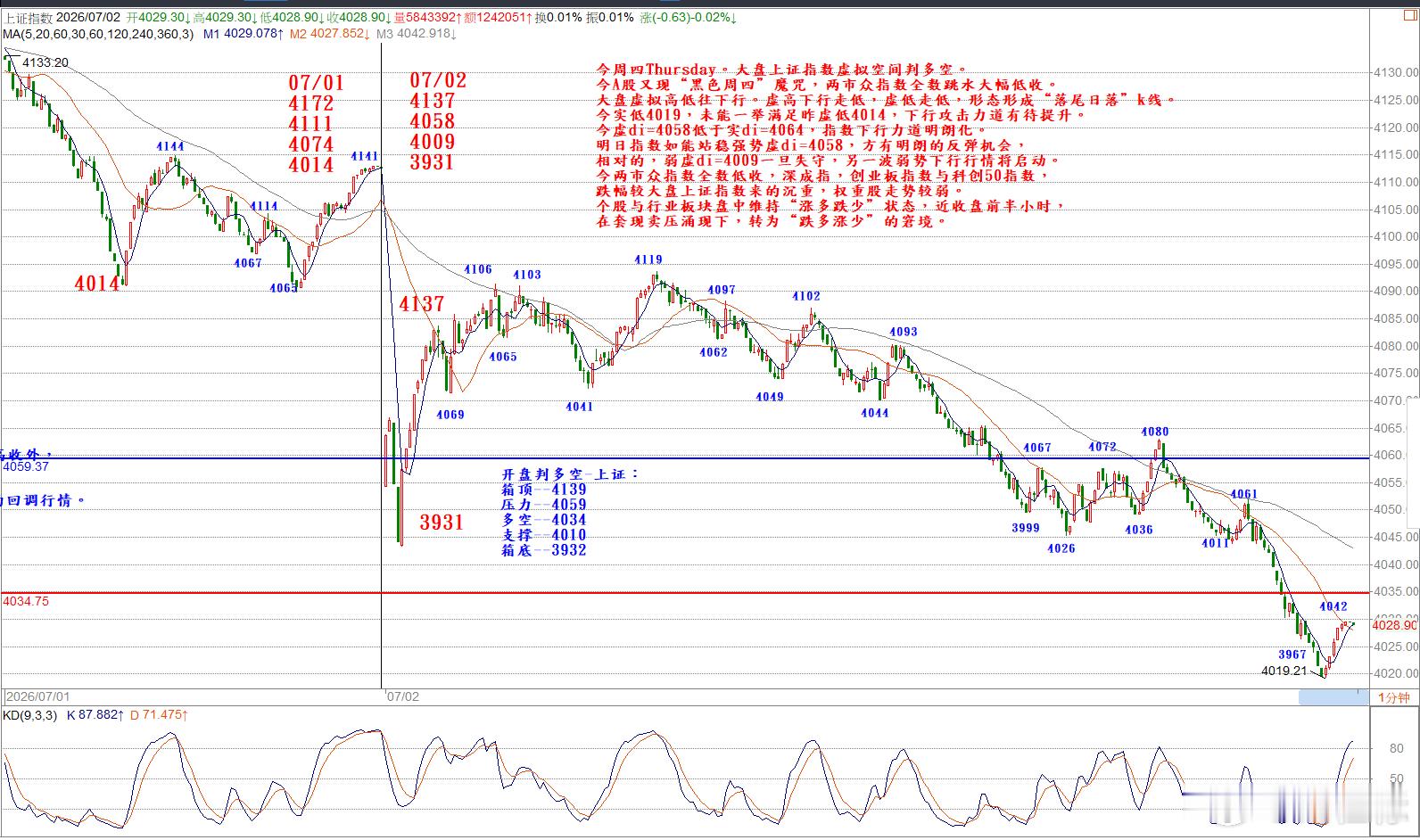Viewport: 1420px width, 840px height.
Task: Click the blue 4036 trough label
Action: tap(1139, 530)
